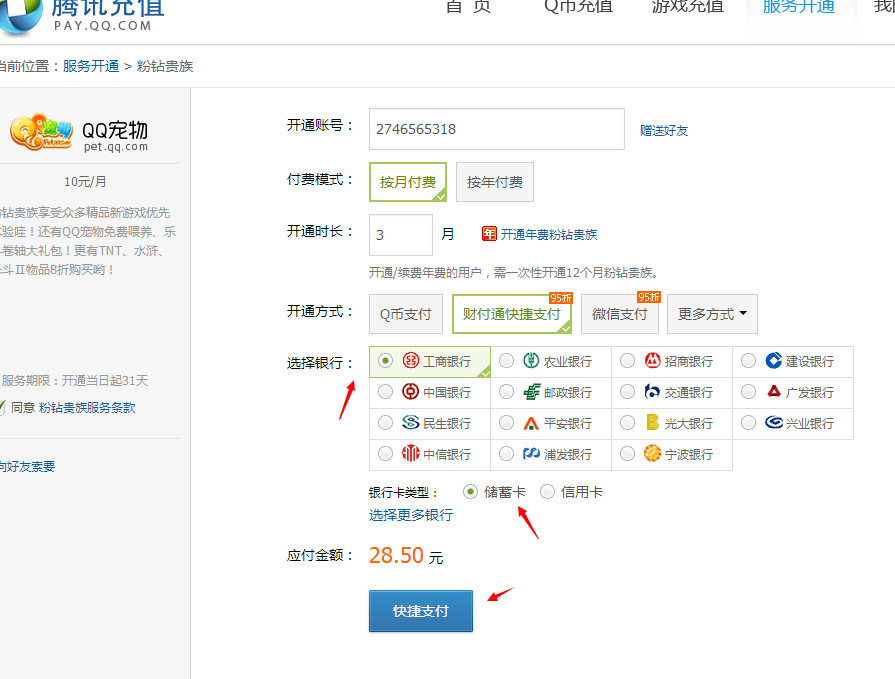Click 服务开通 in the breadcrumb
Viewport: 895px width, 679px height.
click(x=91, y=66)
